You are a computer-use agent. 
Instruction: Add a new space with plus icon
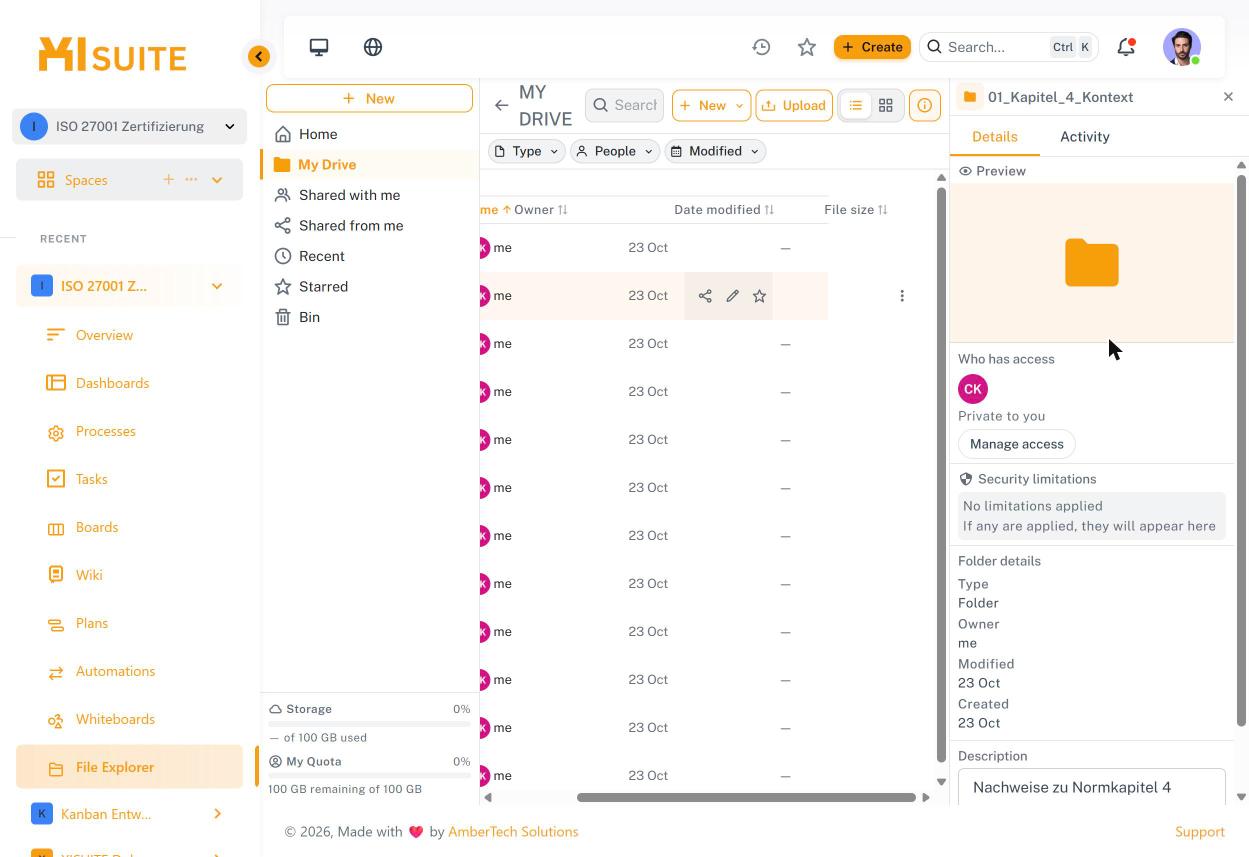(168, 180)
